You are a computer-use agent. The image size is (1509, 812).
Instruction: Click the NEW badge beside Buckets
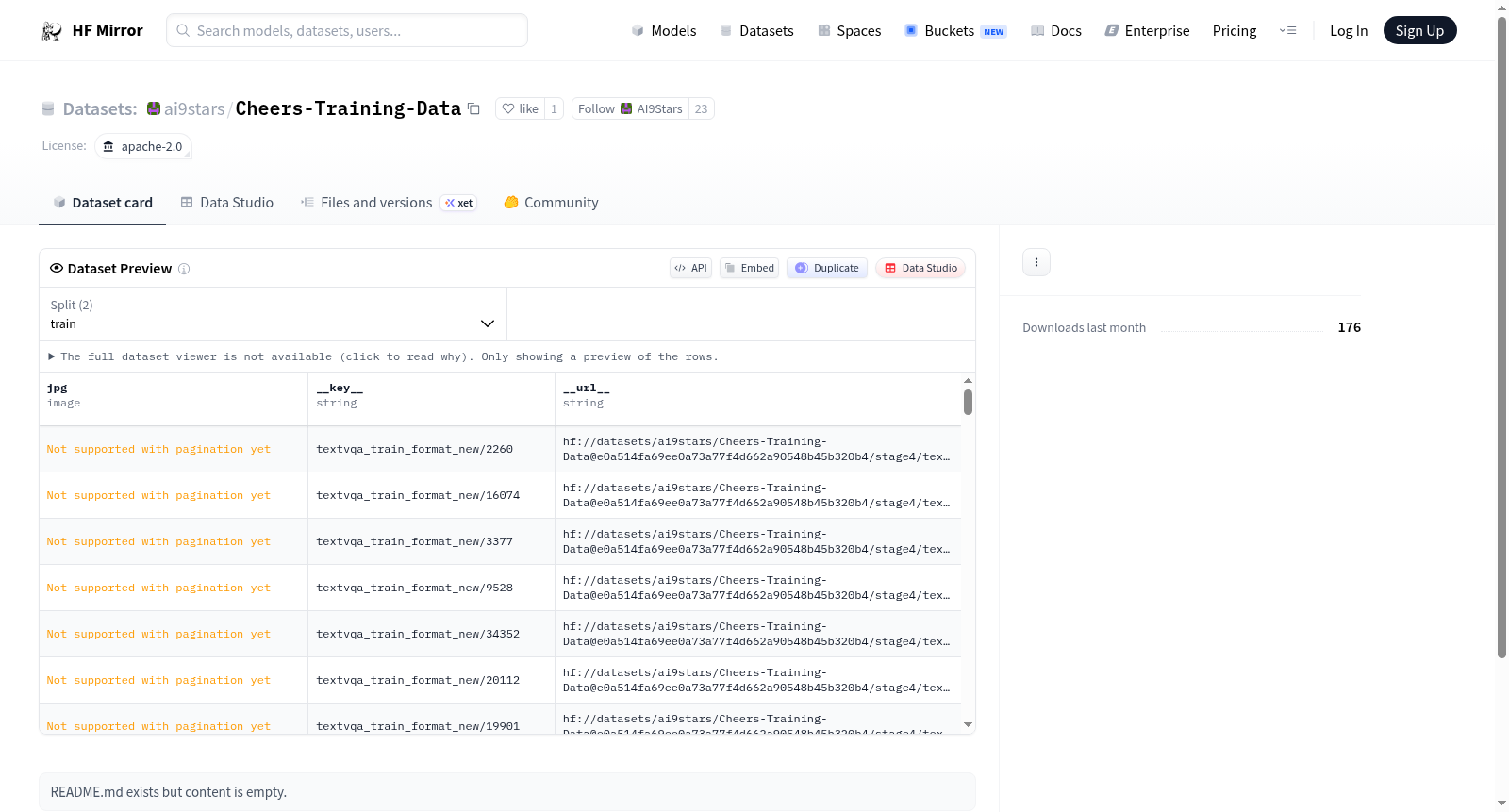(x=994, y=32)
